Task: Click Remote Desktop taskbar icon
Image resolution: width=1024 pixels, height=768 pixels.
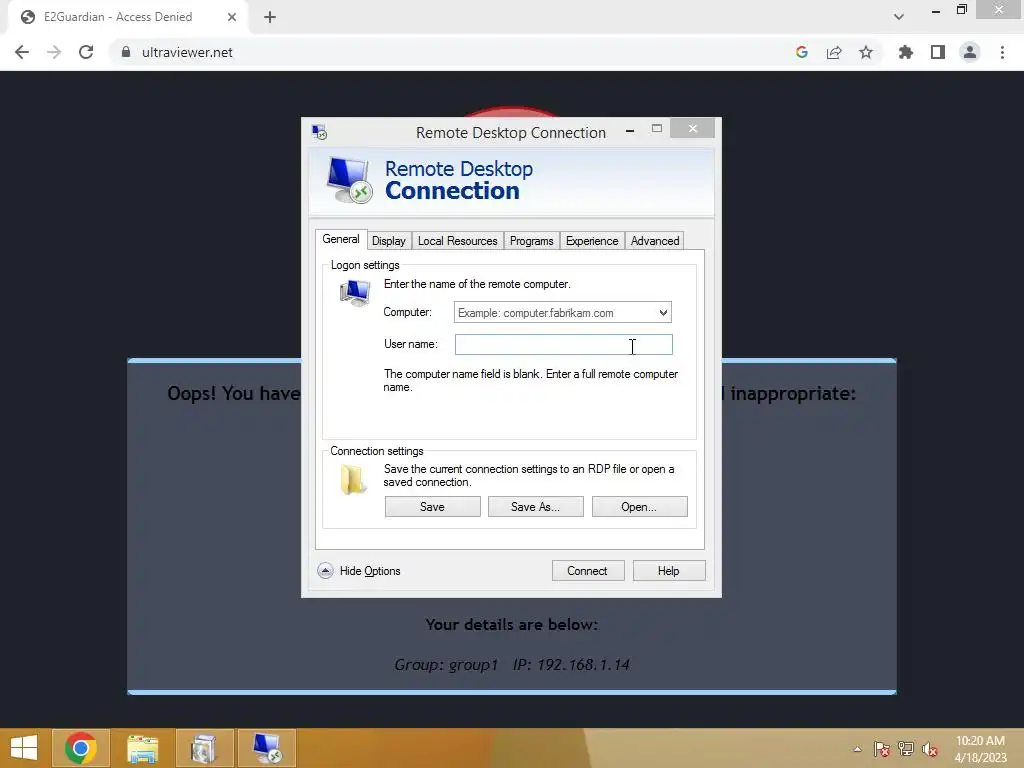Action: tap(266, 748)
